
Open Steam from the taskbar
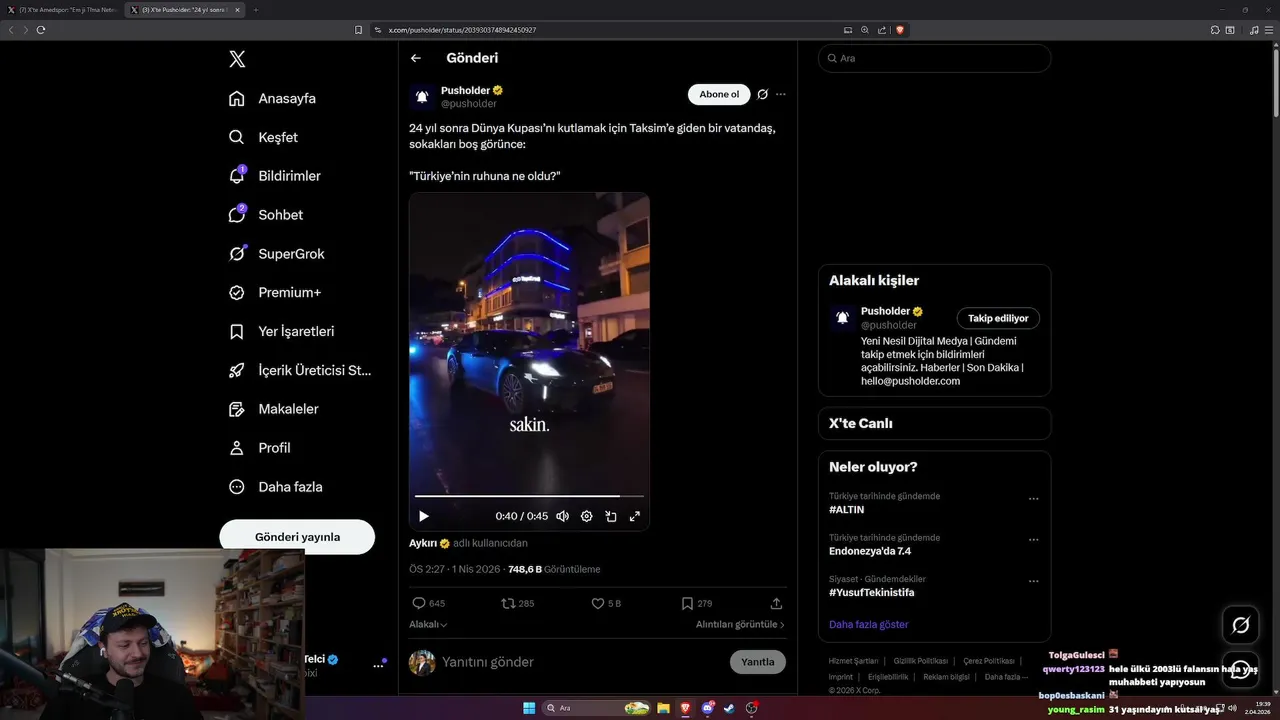tap(729, 708)
